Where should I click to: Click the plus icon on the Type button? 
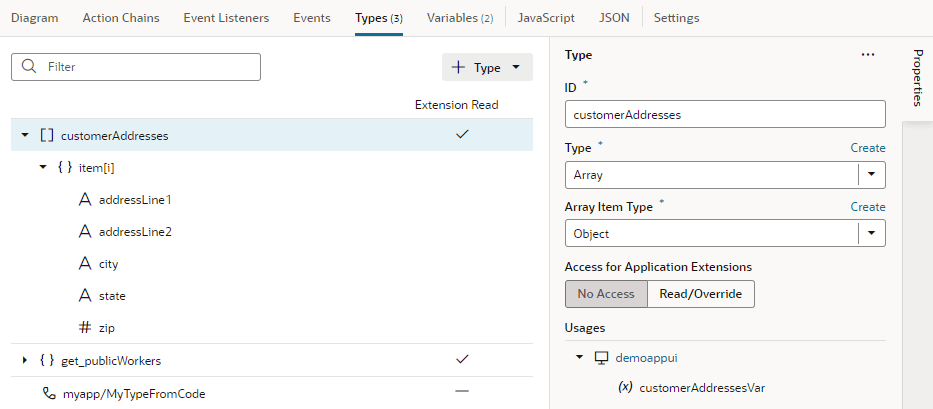coord(458,67)
